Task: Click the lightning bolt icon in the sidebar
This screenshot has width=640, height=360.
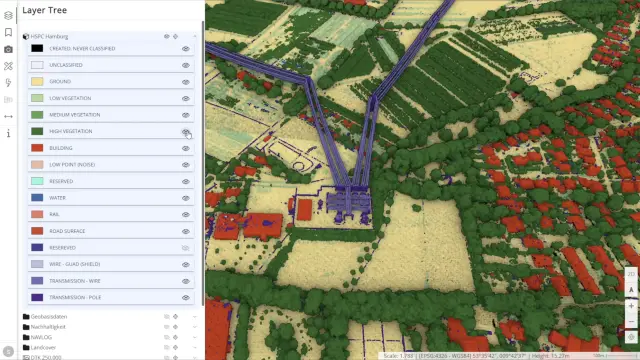Action: pos(8,83)
